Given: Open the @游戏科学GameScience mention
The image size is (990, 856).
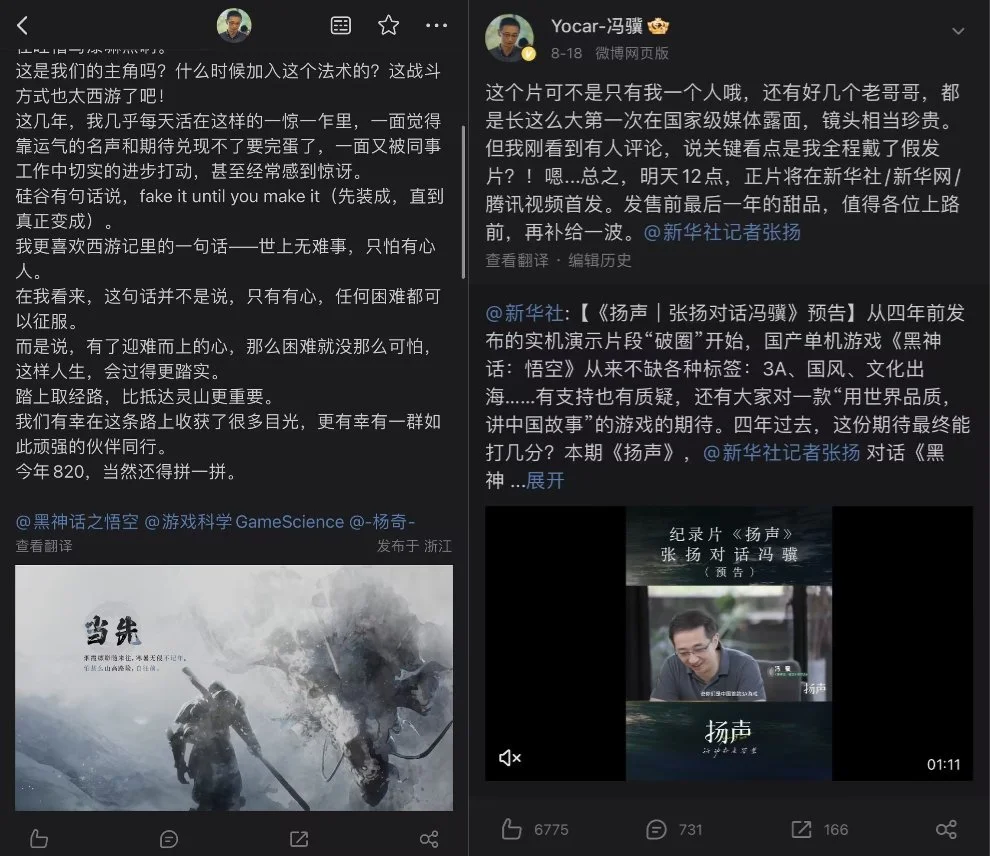Looking at the screenshot, I should pyautogui.click(x=244, y=522).
